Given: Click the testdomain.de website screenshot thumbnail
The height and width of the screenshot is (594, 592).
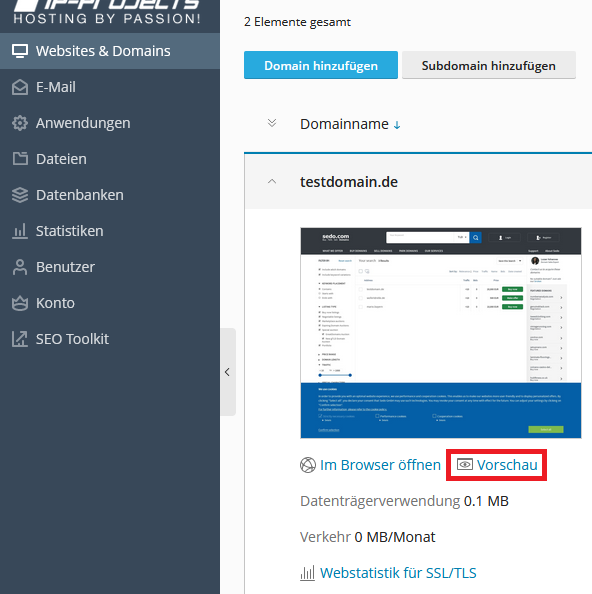Looking at the screenshot, I should click(x=441, y=333).
